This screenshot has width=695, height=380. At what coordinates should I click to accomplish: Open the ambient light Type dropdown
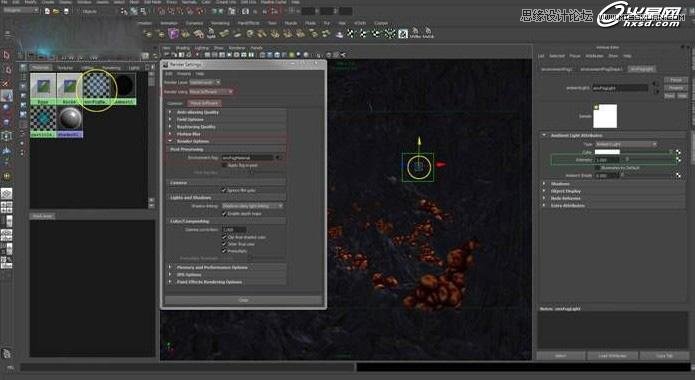625,144
